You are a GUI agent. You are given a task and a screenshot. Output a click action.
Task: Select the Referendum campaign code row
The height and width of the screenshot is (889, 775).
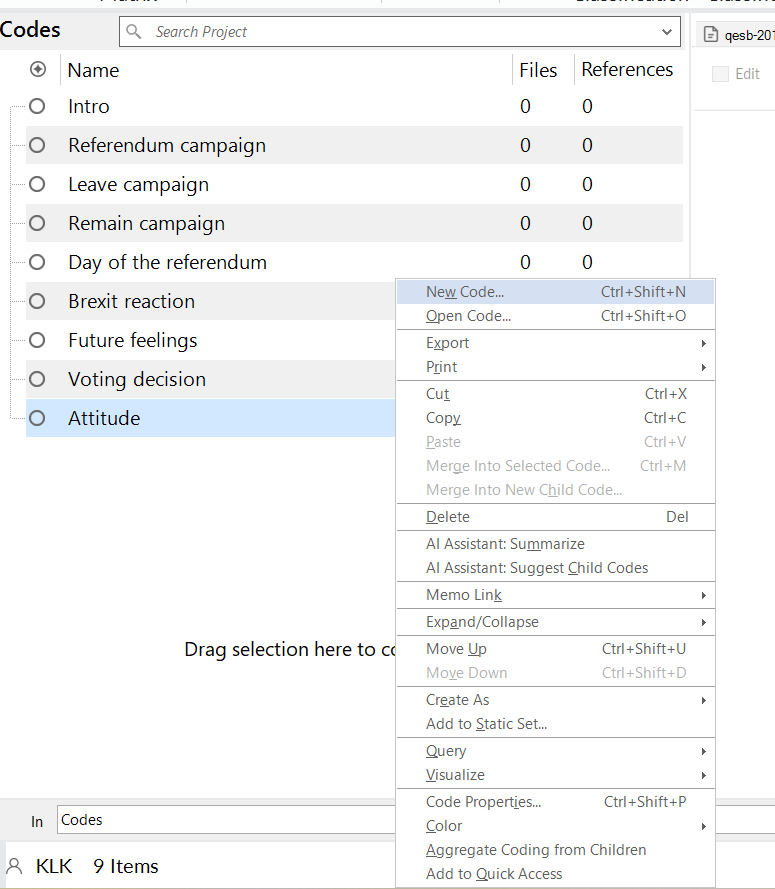(x=167, y=146)
